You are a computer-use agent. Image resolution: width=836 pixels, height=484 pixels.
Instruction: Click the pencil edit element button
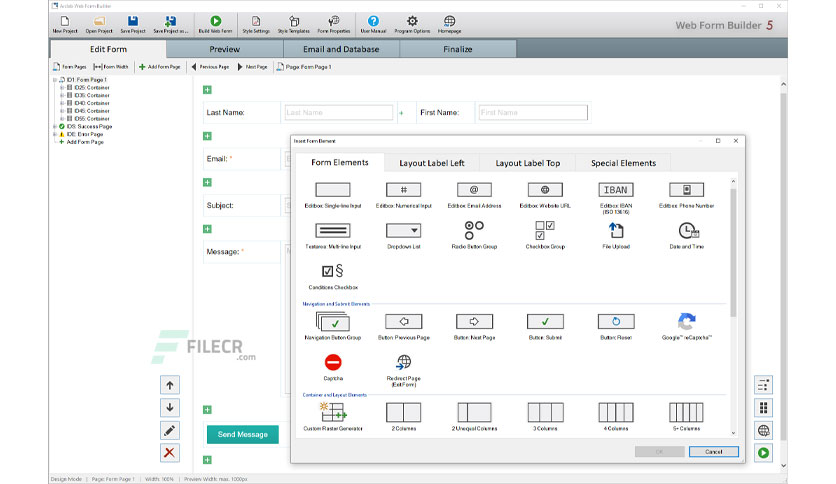[170, 430]
